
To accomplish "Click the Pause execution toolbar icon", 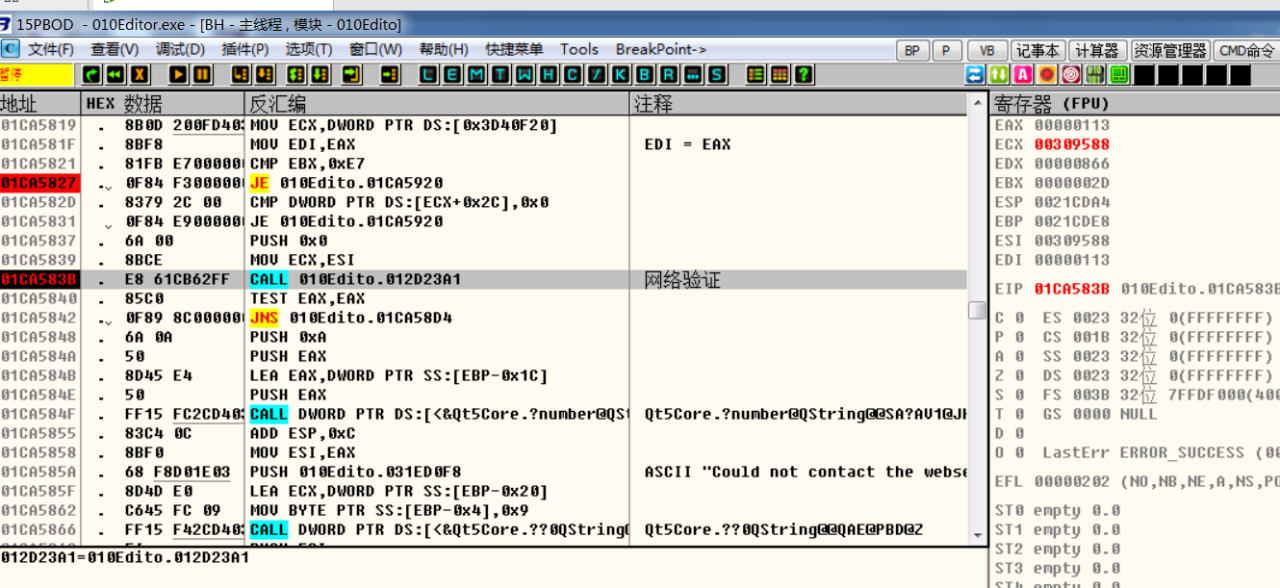I will click(203, 75).
